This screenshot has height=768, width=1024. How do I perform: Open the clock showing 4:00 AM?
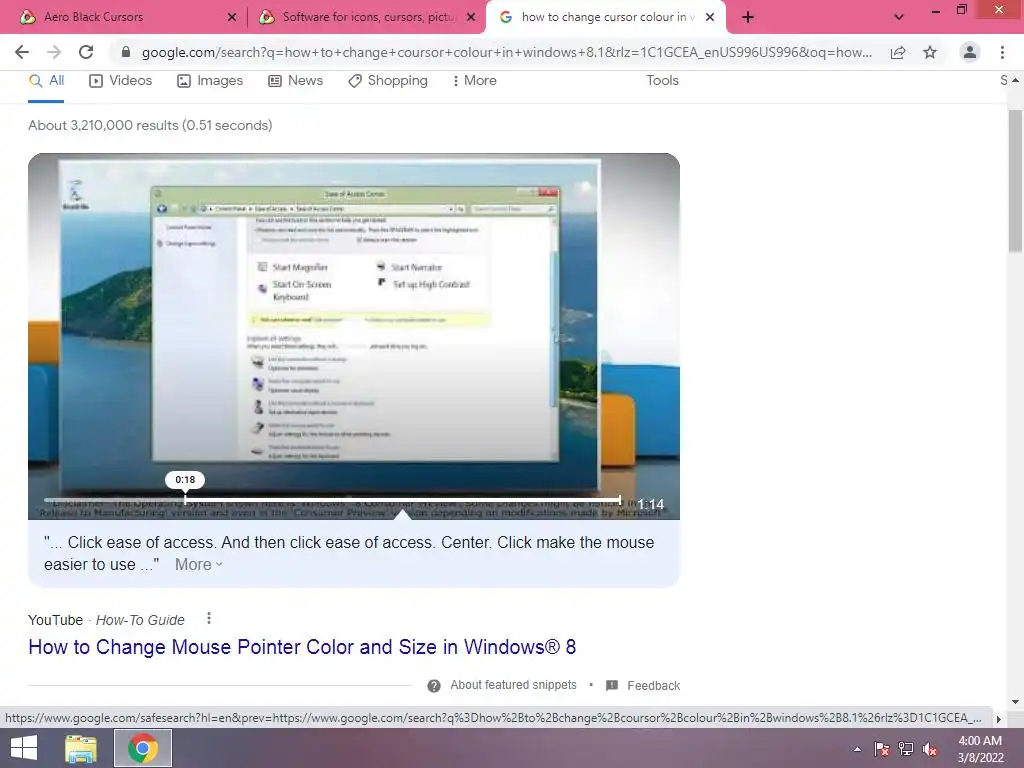(x=980, y=749)
